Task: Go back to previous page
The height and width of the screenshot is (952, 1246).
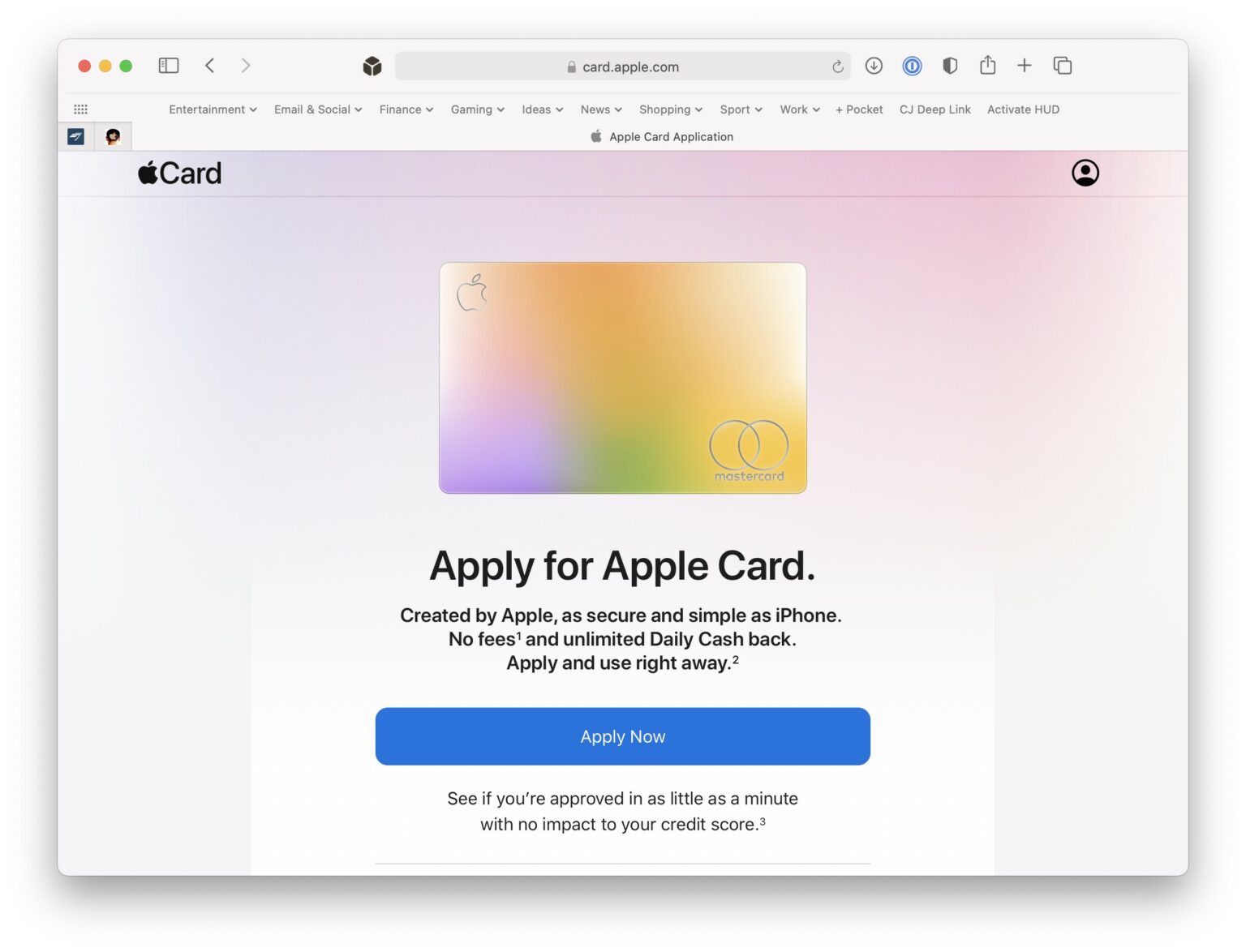Action: tap(209, 66)
